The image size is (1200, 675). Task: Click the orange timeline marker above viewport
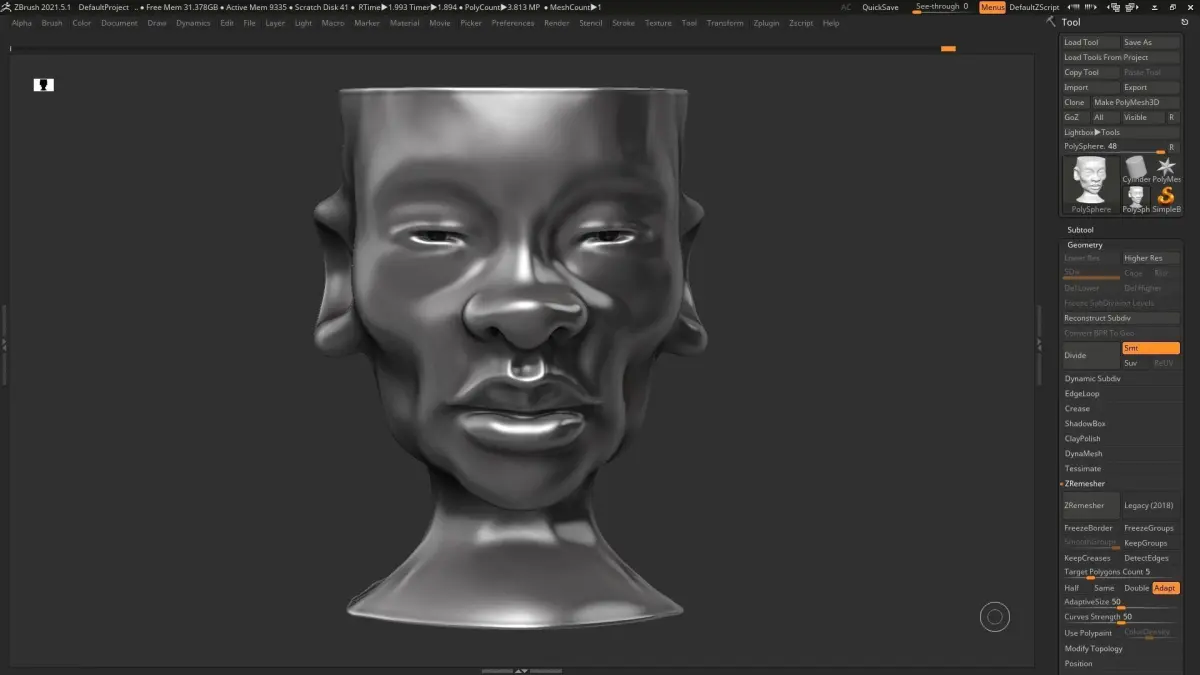tap(948, 48)
